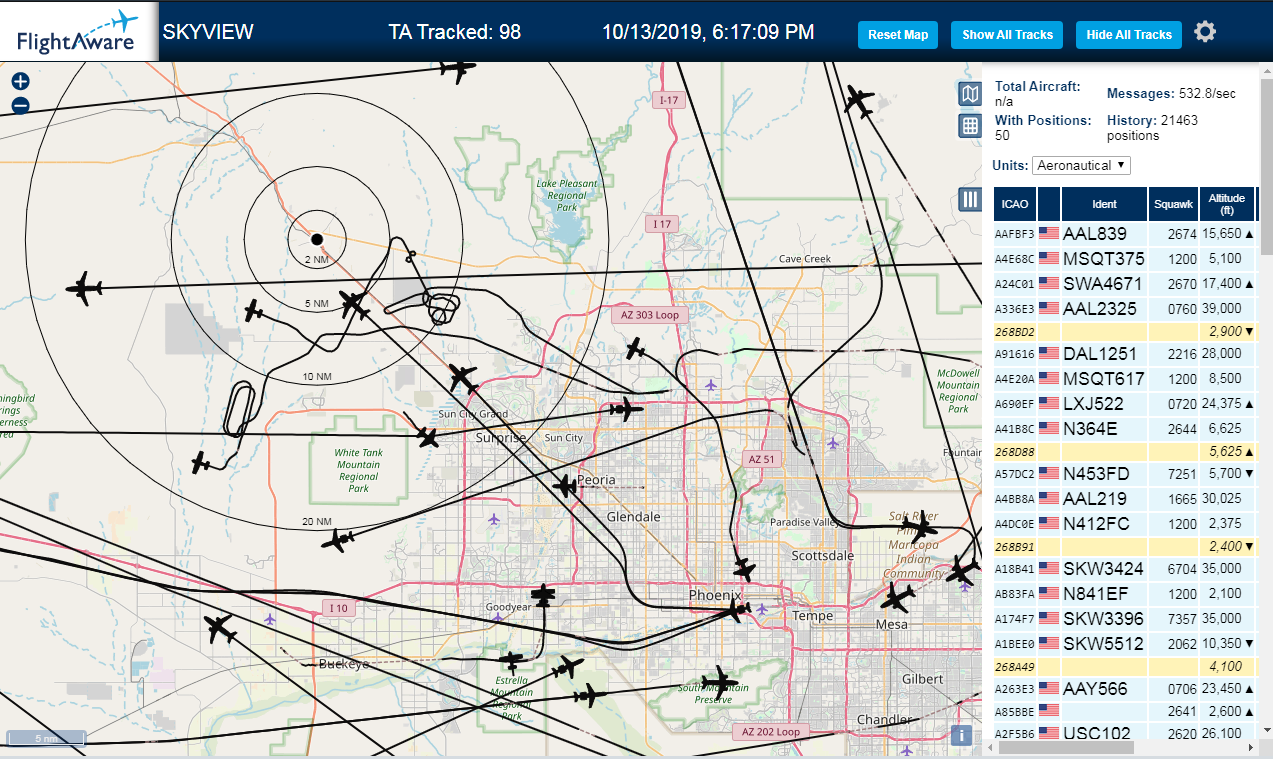
Task: Open the map info attribution button
Action: pyautogui.click(x=961, y=735)
